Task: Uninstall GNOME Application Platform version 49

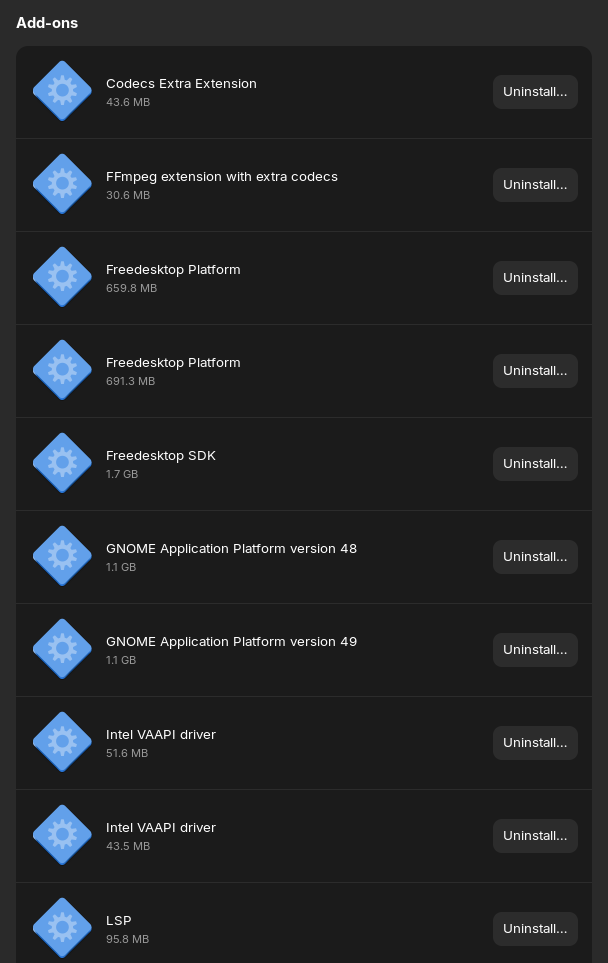Action: click(535, 649)
